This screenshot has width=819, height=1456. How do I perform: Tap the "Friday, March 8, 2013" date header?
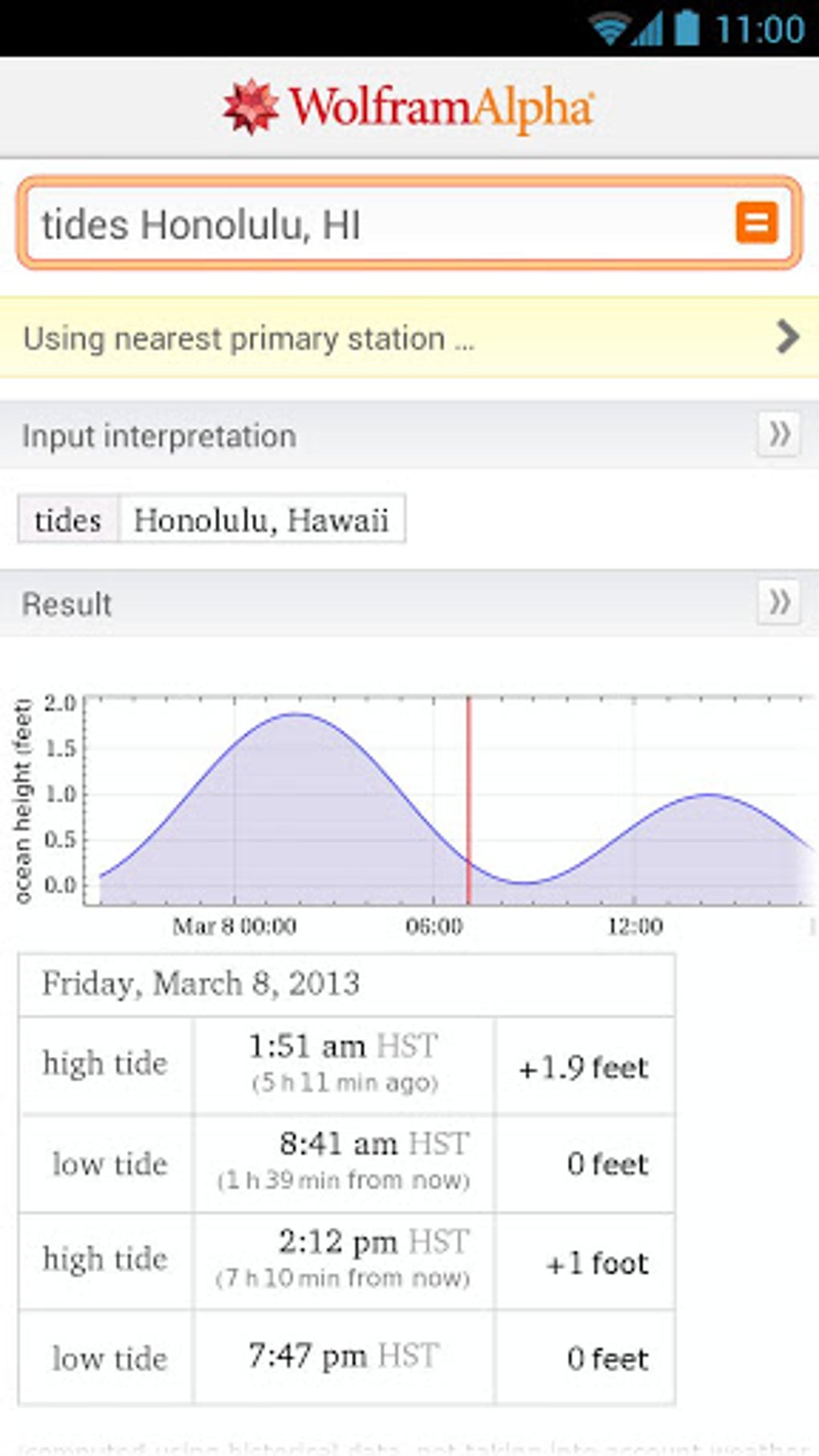[201, 984]
